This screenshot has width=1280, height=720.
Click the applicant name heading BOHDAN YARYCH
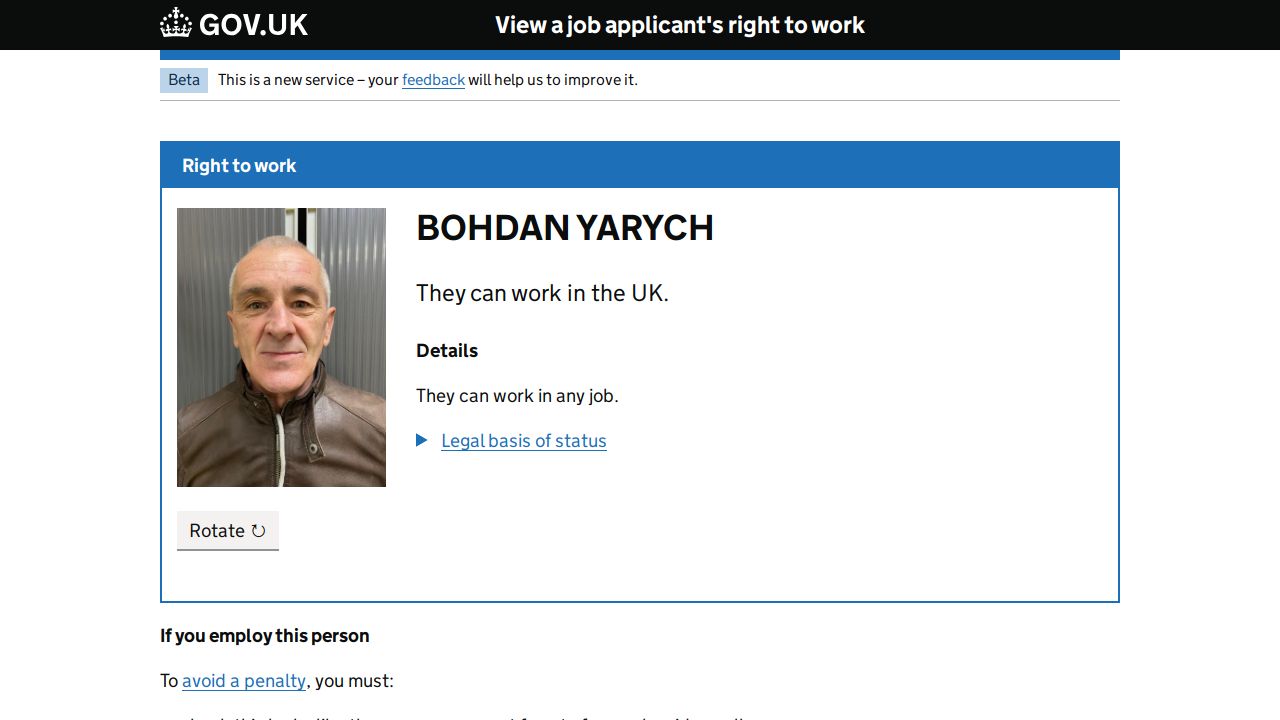[565, 228]
